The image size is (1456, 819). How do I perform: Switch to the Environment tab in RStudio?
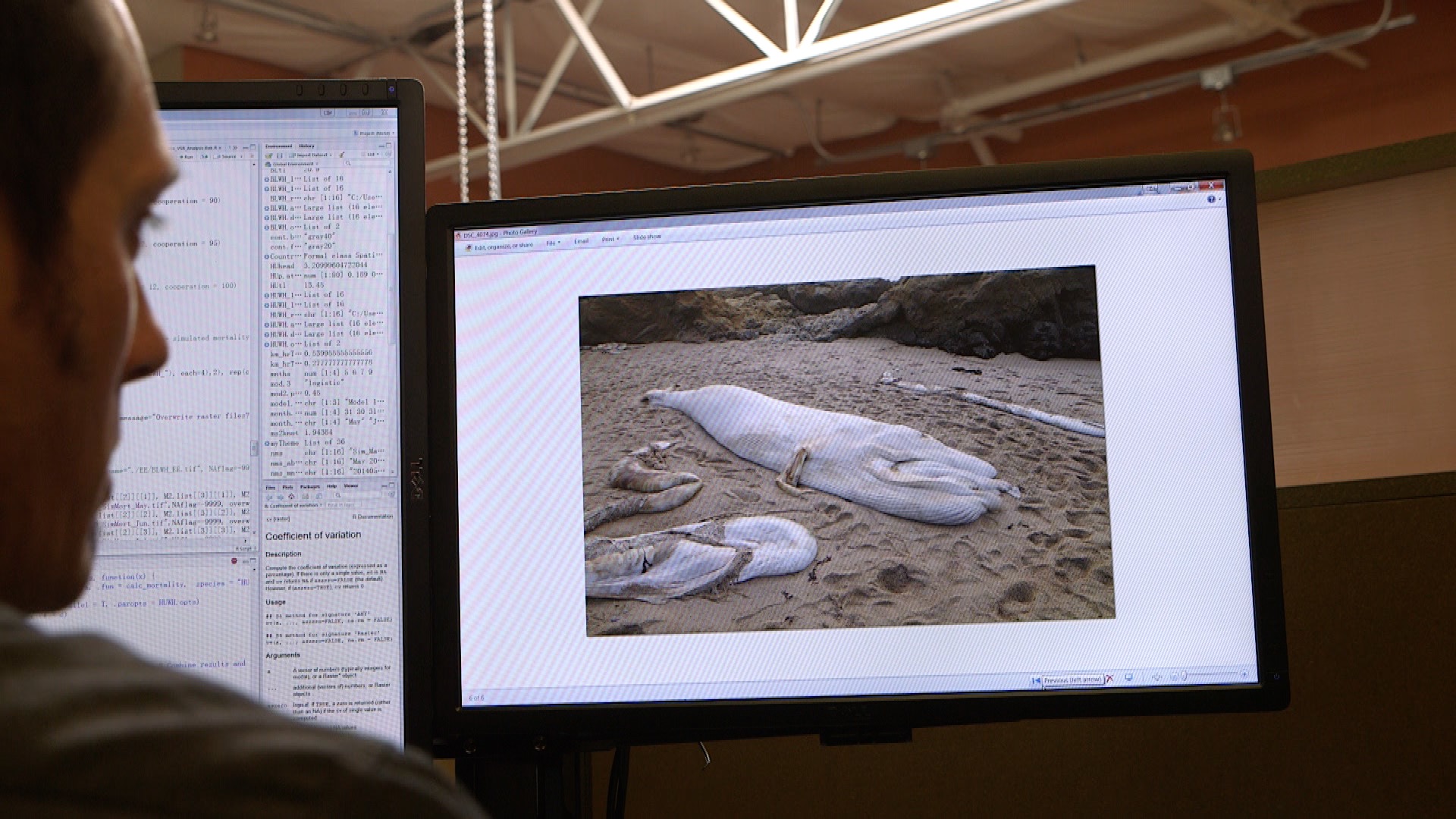[x=278, y=146]
